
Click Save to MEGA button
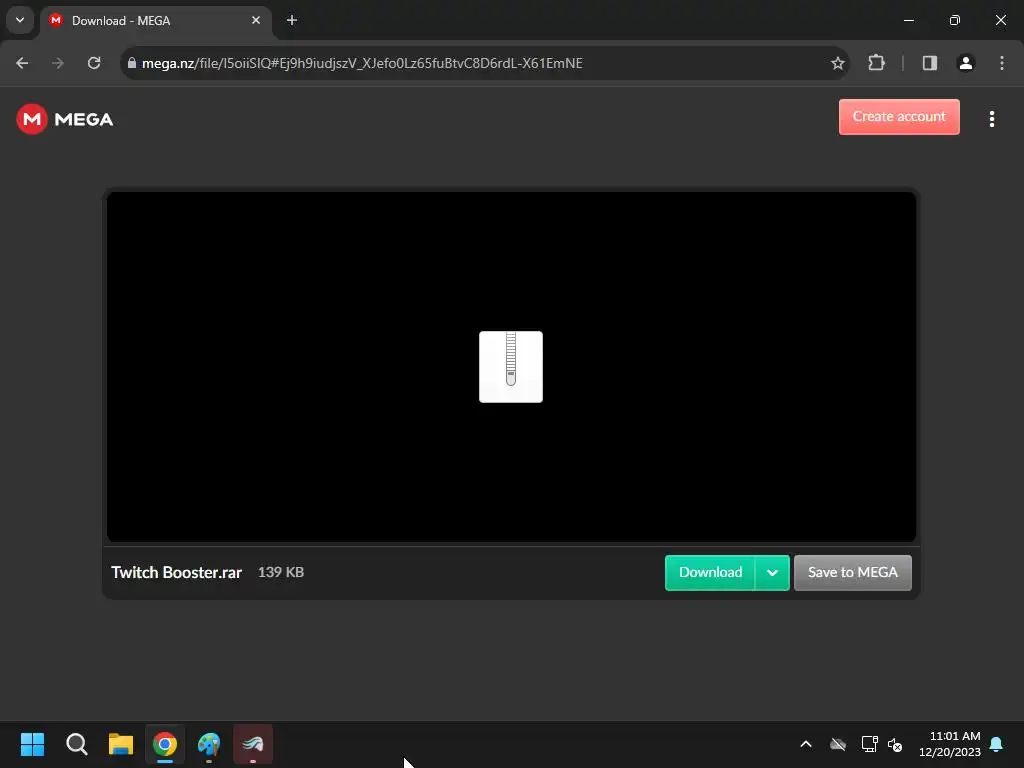pyautogui.click(x=852, y=573)
